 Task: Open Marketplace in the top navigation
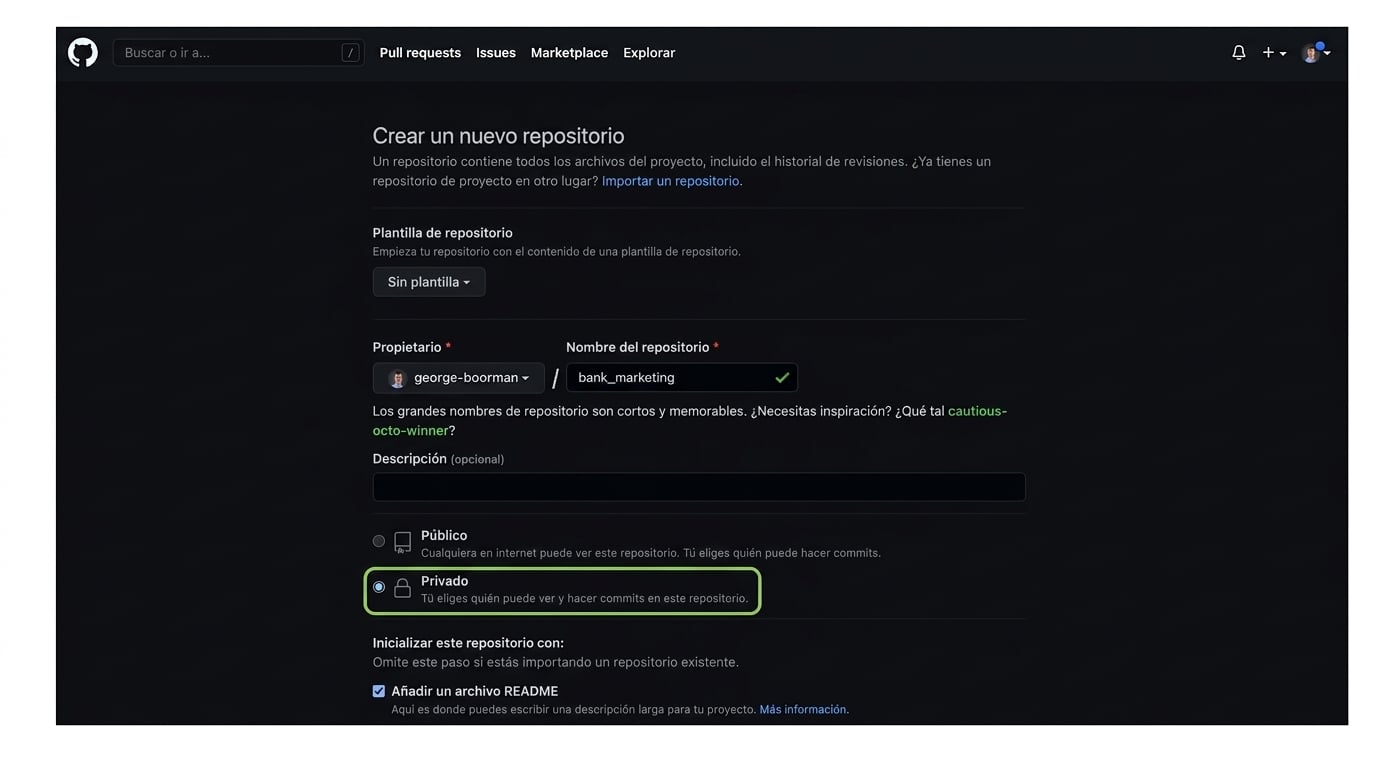tap(569, 53)
